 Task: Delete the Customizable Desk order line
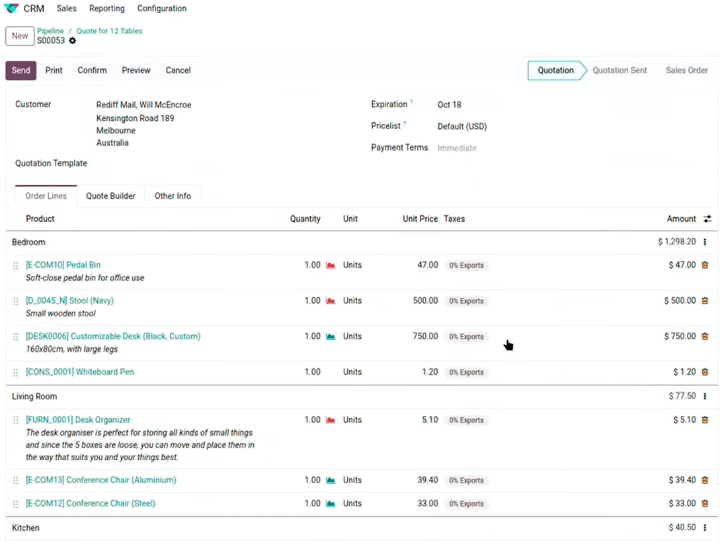click(x=705, y=336)
